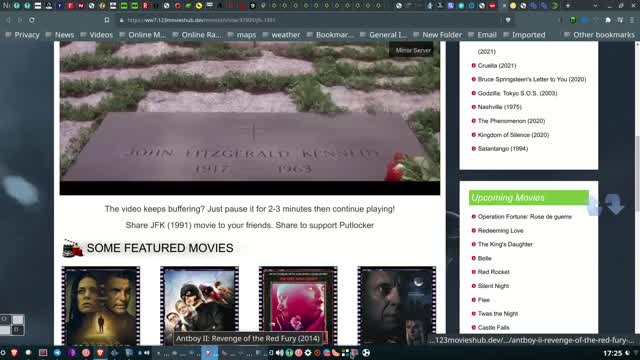Open the Online M... bookmarks folder

(142, 35)
